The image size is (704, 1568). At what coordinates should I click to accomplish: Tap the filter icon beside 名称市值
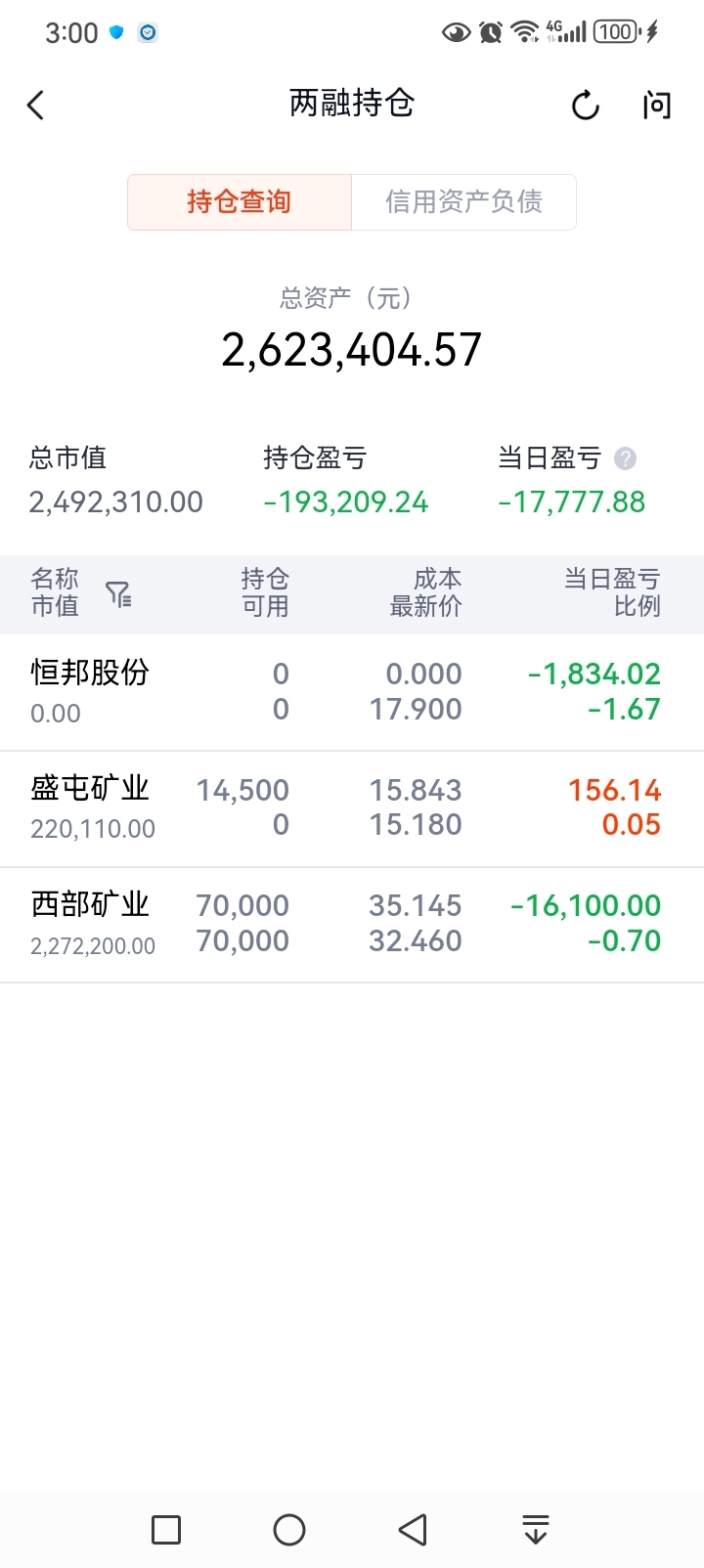118,593
